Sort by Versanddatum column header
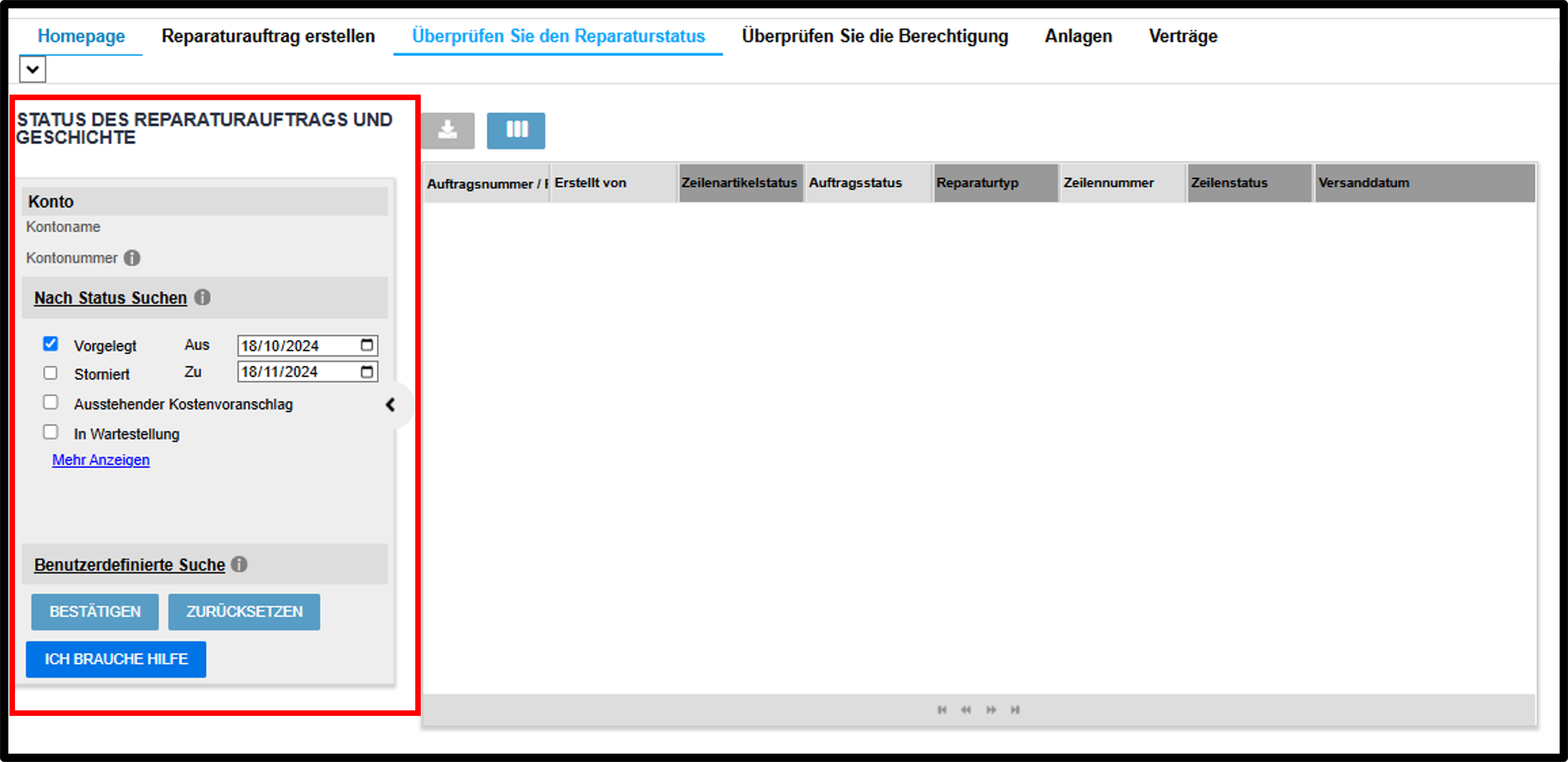The height and width of the screenshot is (762, 1568). [1426, 183]
